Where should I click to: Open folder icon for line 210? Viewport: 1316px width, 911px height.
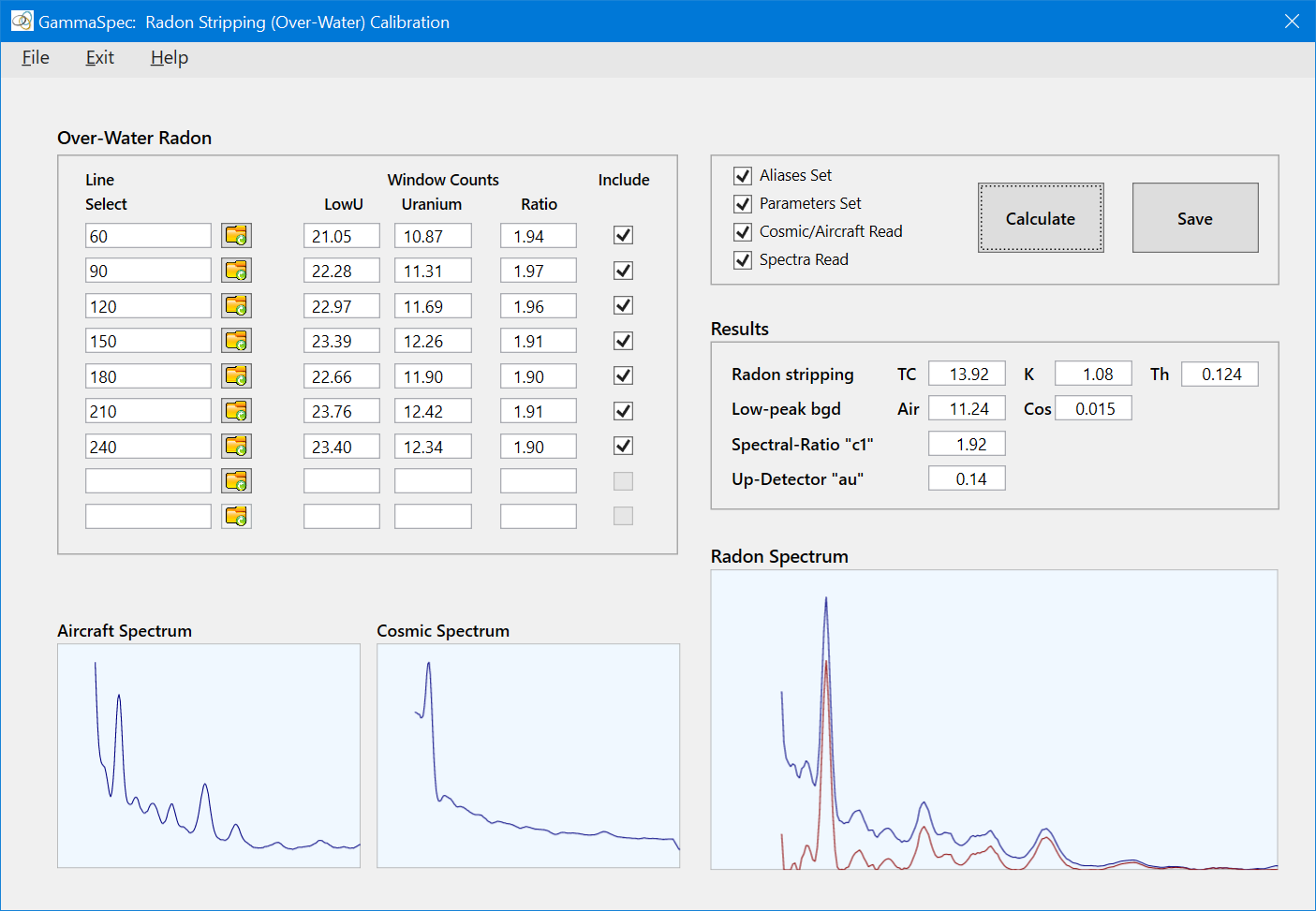236,411
